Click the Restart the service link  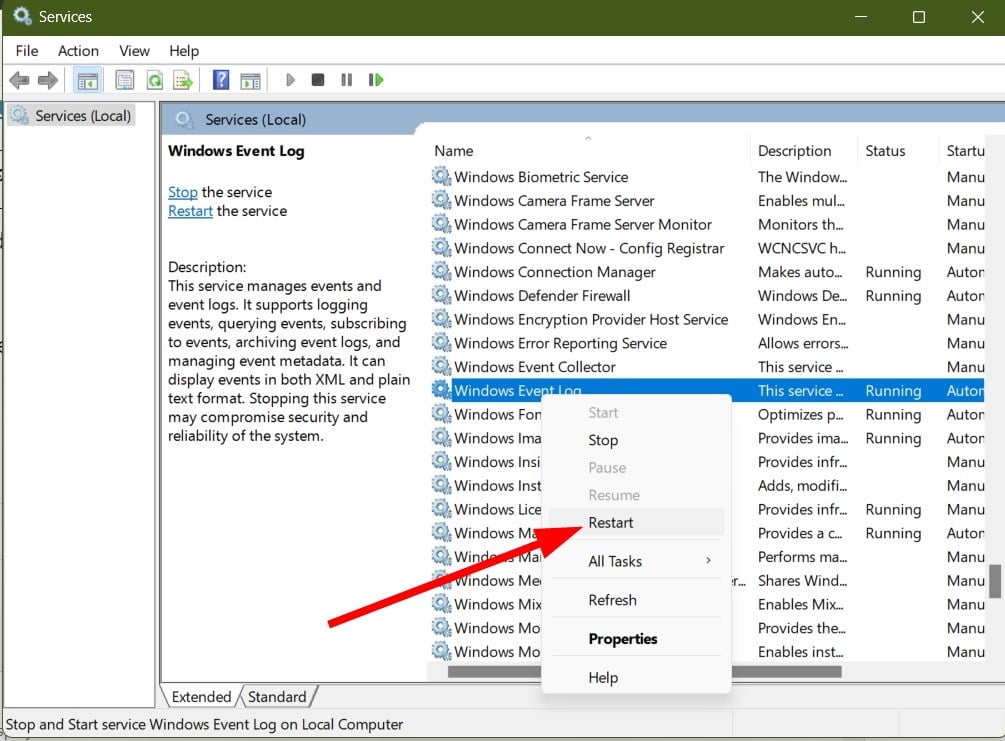click(190, 211)
